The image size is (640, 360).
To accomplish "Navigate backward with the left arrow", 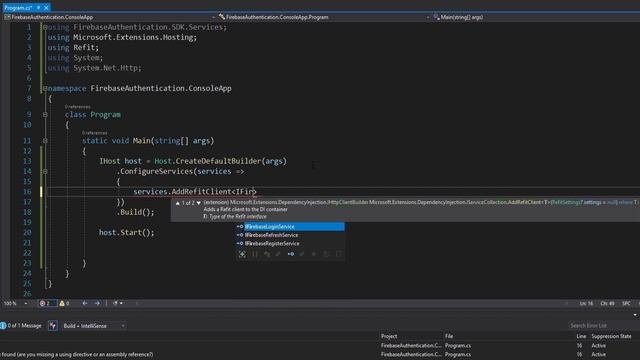I will pyautogui.click(x=85, y=304).
